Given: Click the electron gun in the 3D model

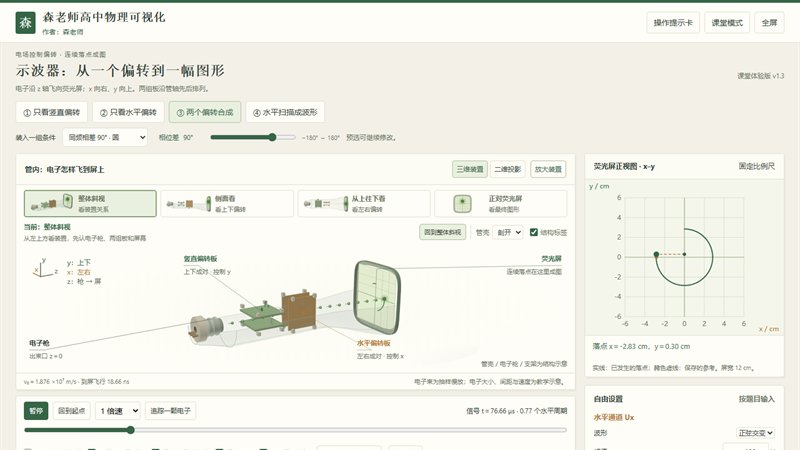Looking at the screenshot, I should [206, 327].
